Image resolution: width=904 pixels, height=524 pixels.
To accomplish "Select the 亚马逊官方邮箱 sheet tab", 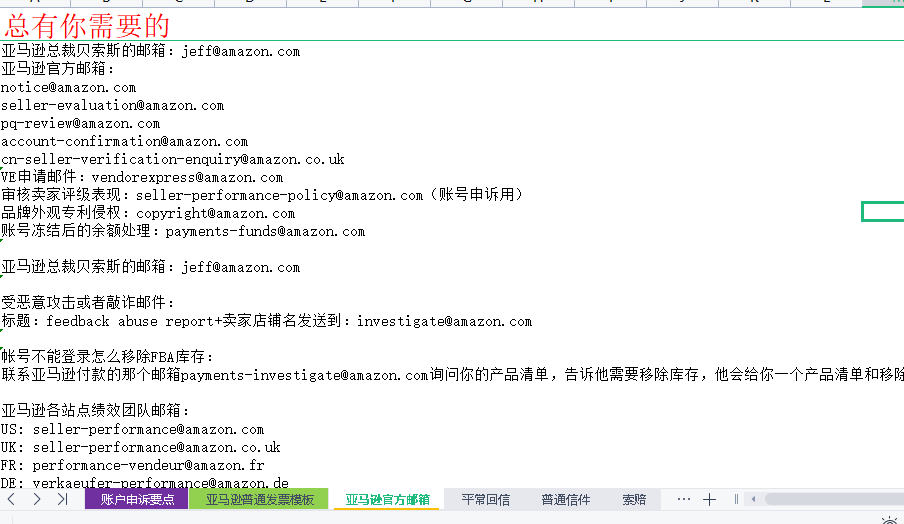I will [x=387, y=499].
